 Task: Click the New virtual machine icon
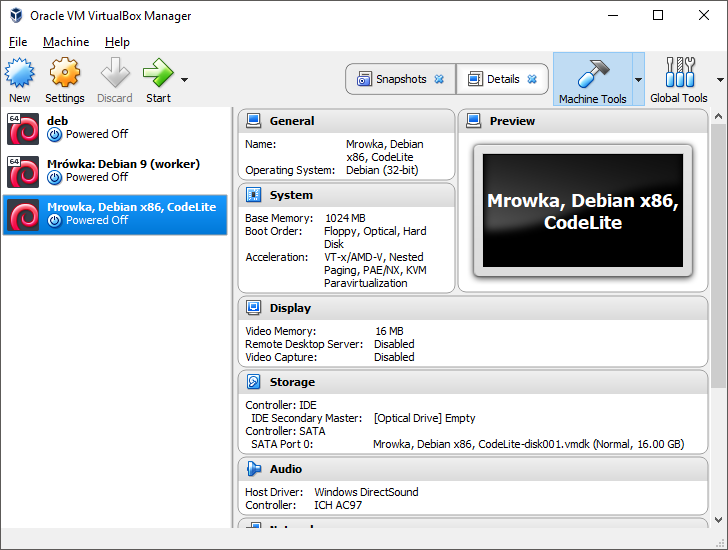tap(20, 73)
